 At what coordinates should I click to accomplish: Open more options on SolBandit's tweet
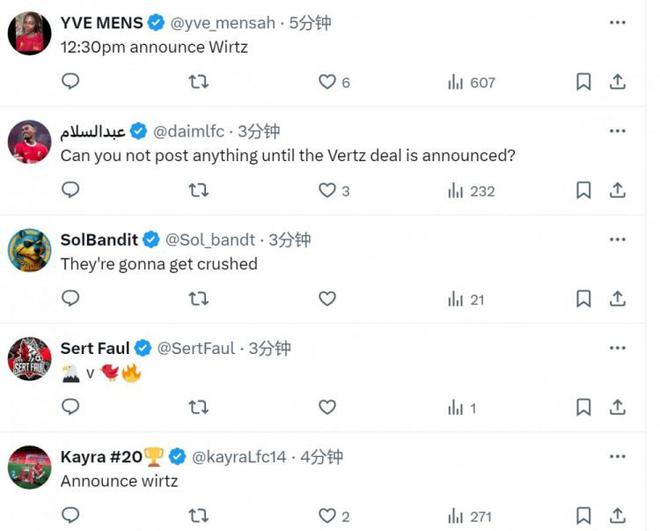coord(617,240)
